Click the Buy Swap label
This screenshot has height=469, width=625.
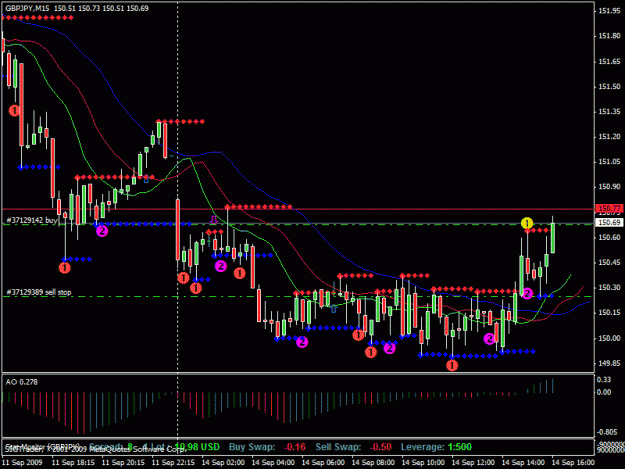click(252, 447)
